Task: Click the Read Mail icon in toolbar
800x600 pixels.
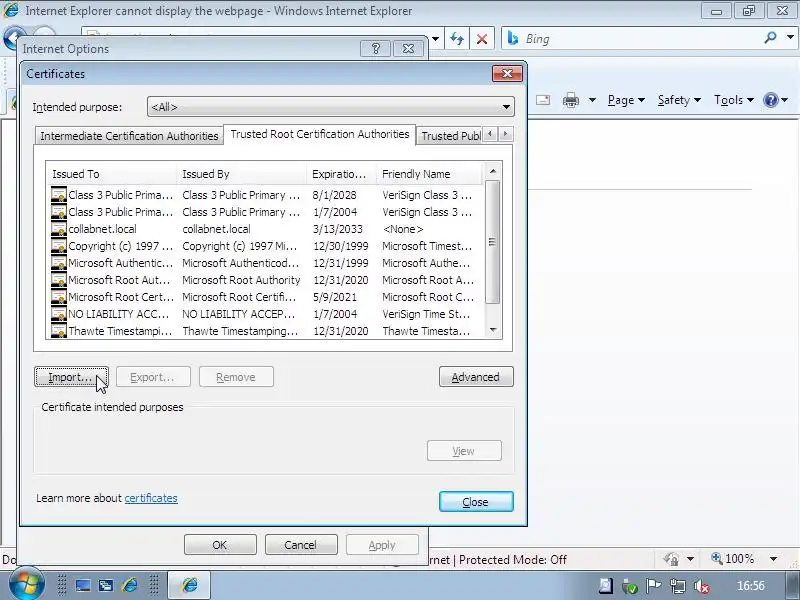Action: pos(543,100)
